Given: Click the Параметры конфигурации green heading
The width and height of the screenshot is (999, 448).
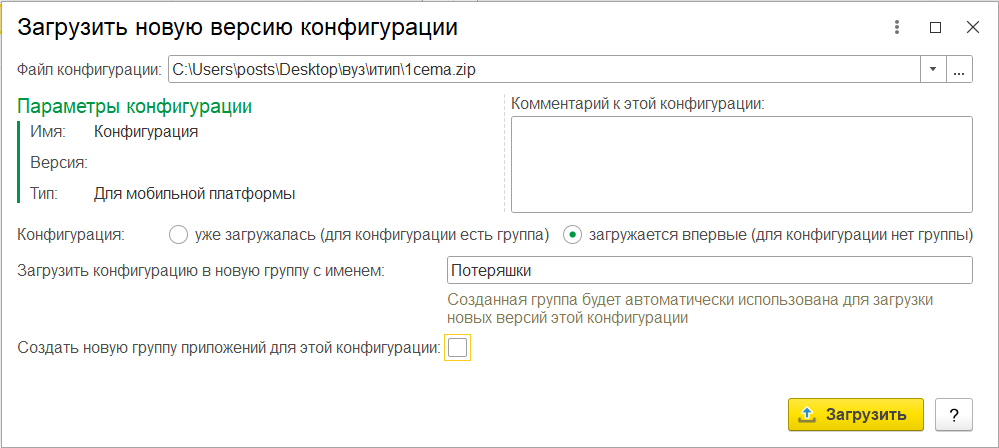Looking at the screenshot, I should coord(134,106).
